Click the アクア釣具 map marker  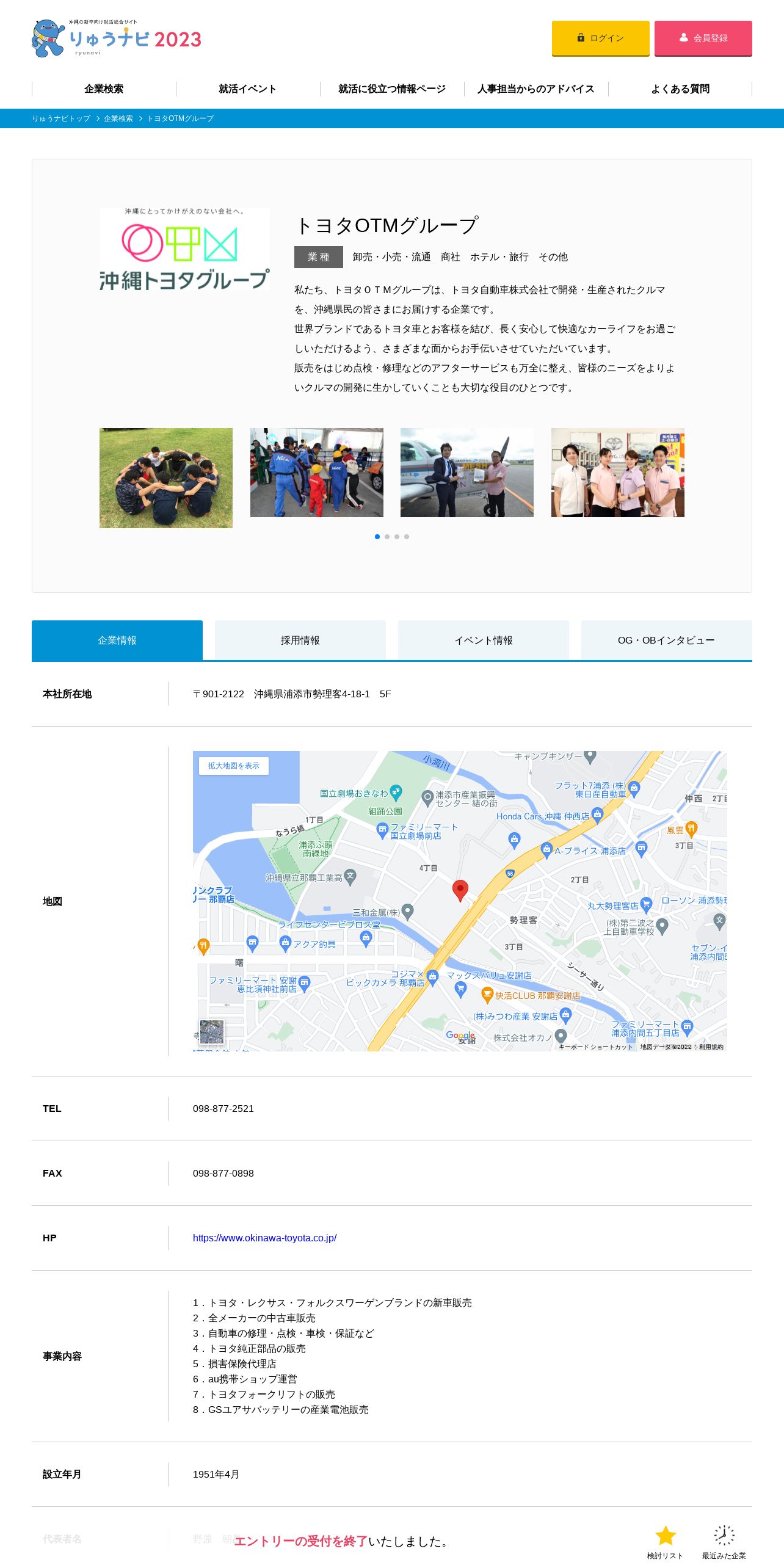click(x=285, y=943)
